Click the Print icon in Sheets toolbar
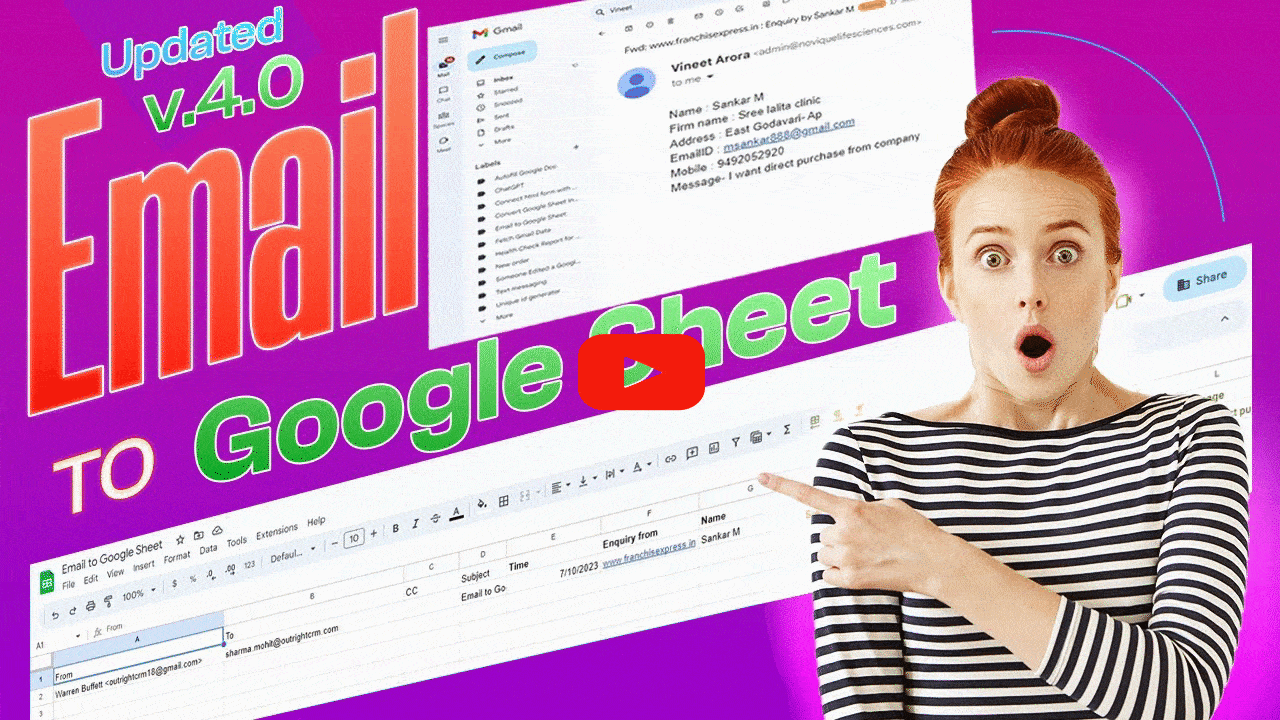 click(x=90, y=606)
